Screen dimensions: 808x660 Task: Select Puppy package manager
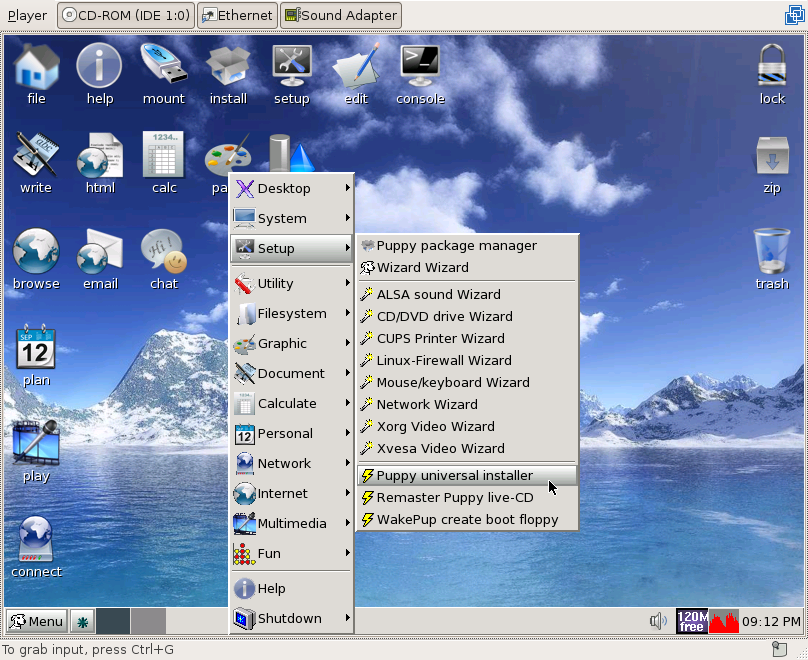(x=467, y=246)
